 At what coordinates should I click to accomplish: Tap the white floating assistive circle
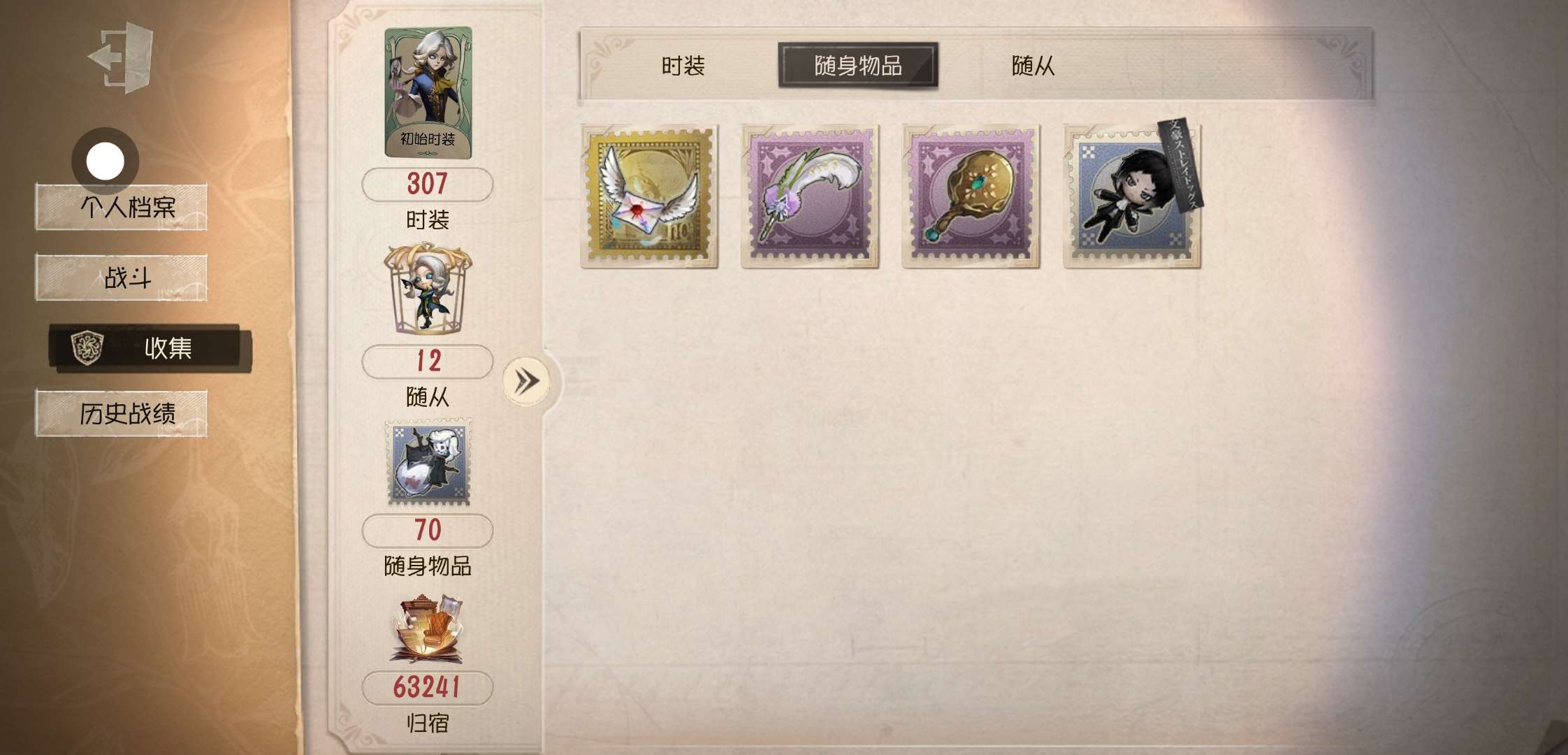(x=105, y=161)
